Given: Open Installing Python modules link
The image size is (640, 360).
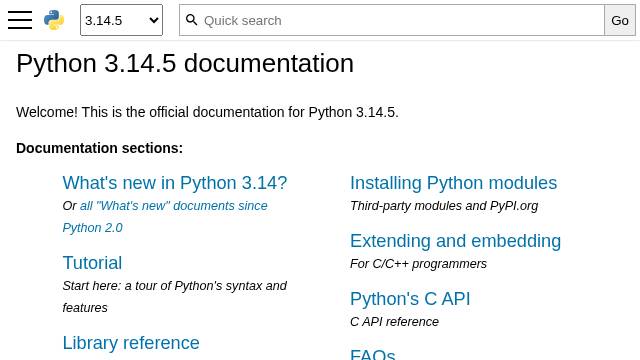Looking at the screenshot, I should point(453,183).
